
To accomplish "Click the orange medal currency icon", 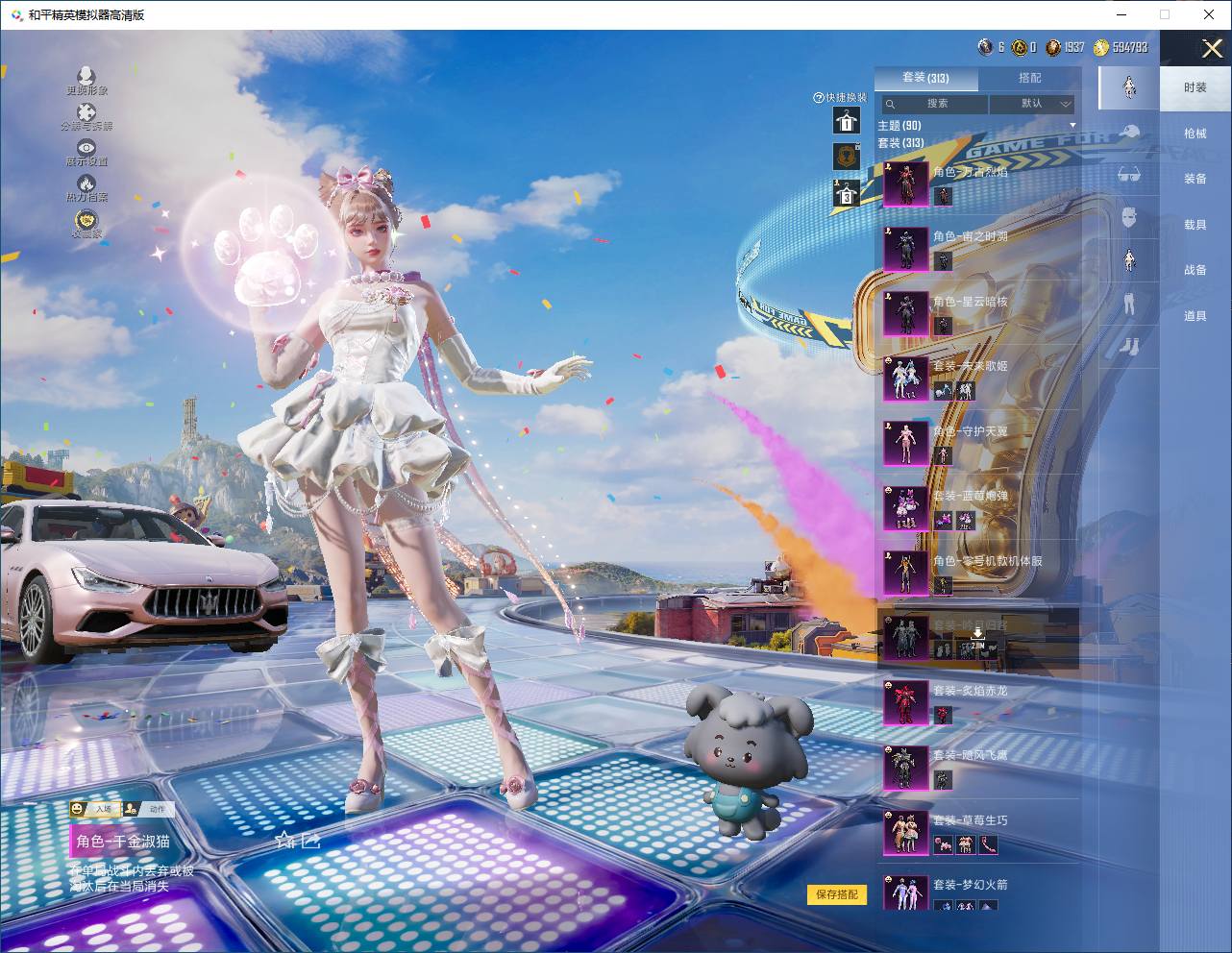I will tap(1053, 47).
